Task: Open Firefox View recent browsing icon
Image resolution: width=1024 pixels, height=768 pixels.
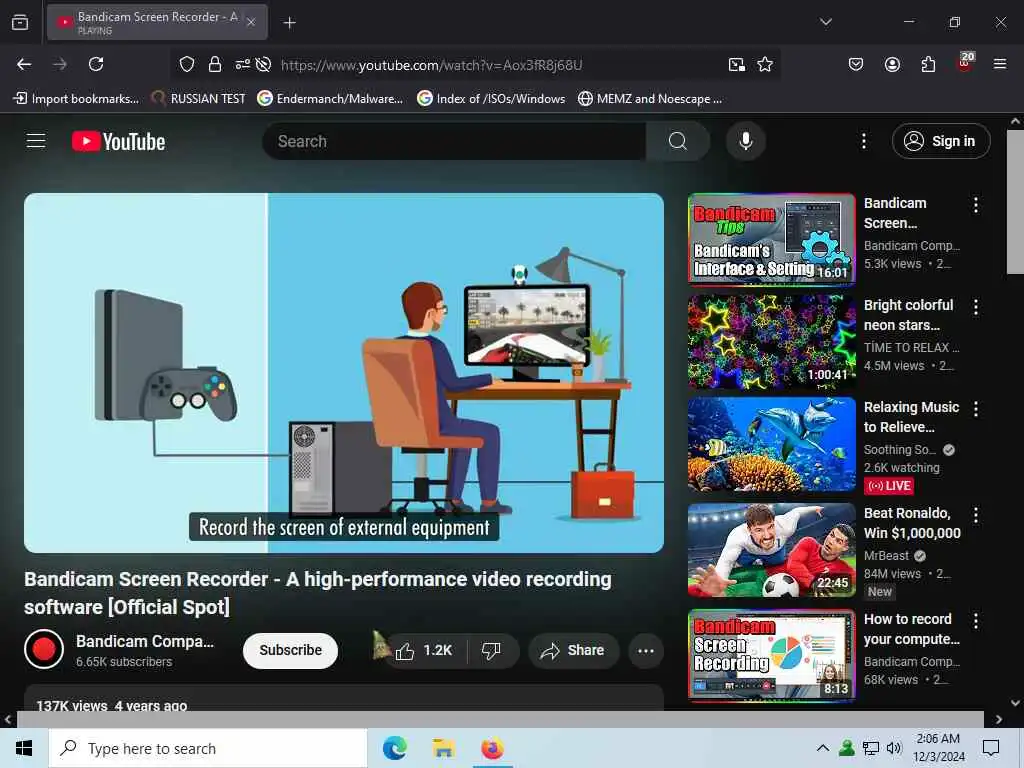Action: 20,22
